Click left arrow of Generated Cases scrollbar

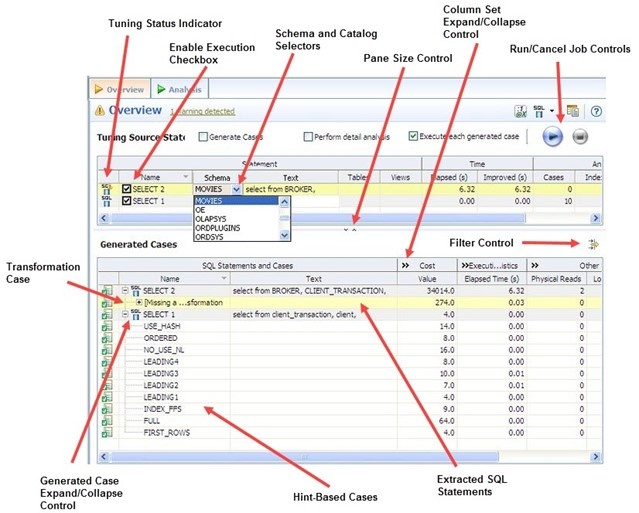pos(104,456)
